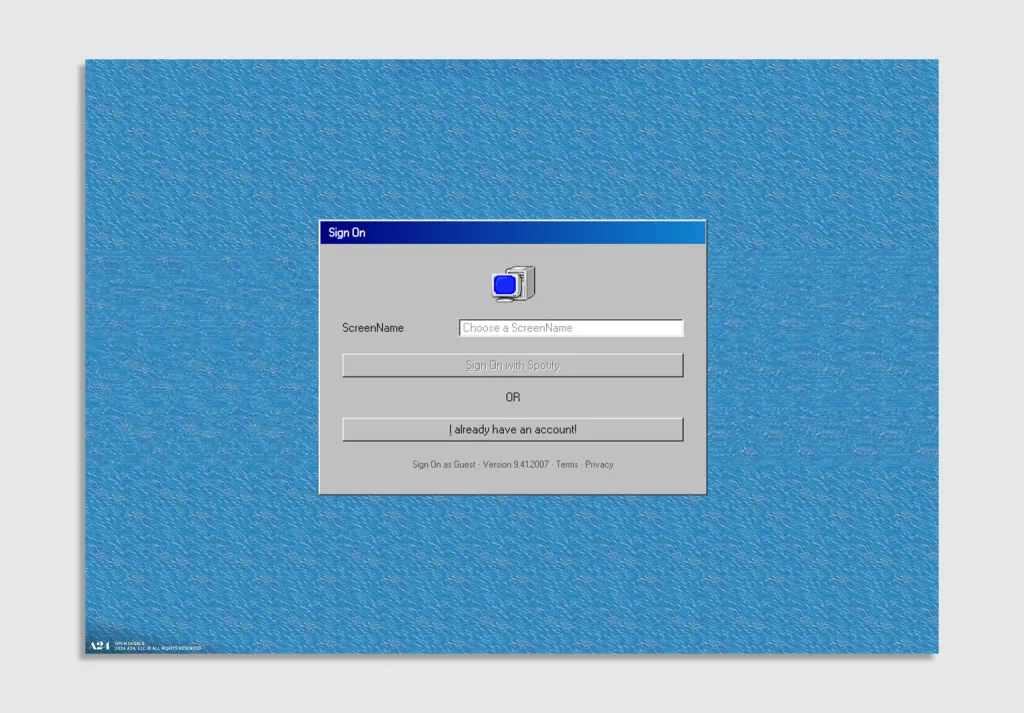1024x713 pixels.
Task: Open the Privacy link
Action: click(599, 465)
